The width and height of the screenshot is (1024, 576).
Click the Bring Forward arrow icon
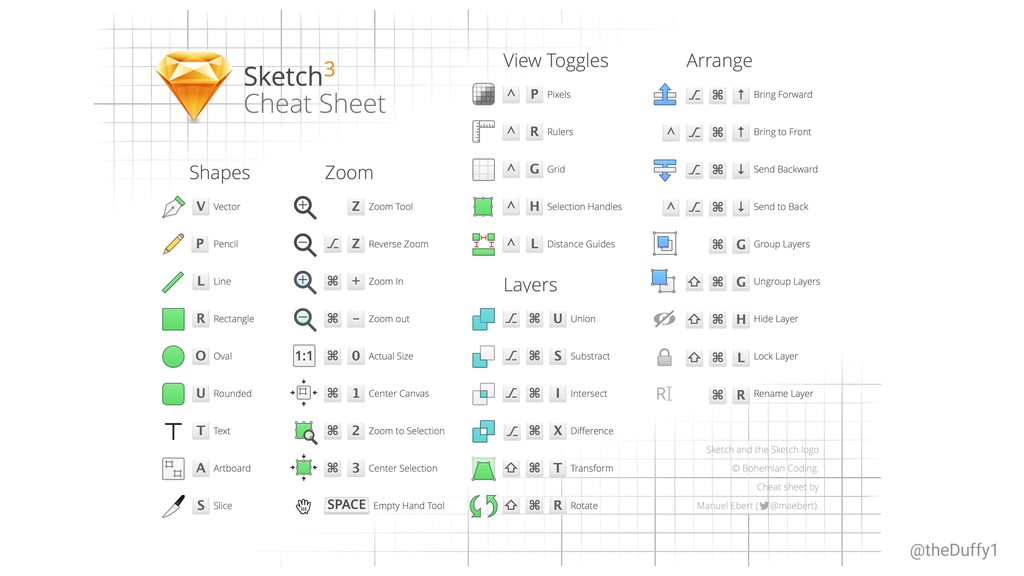tap(665, 94)
